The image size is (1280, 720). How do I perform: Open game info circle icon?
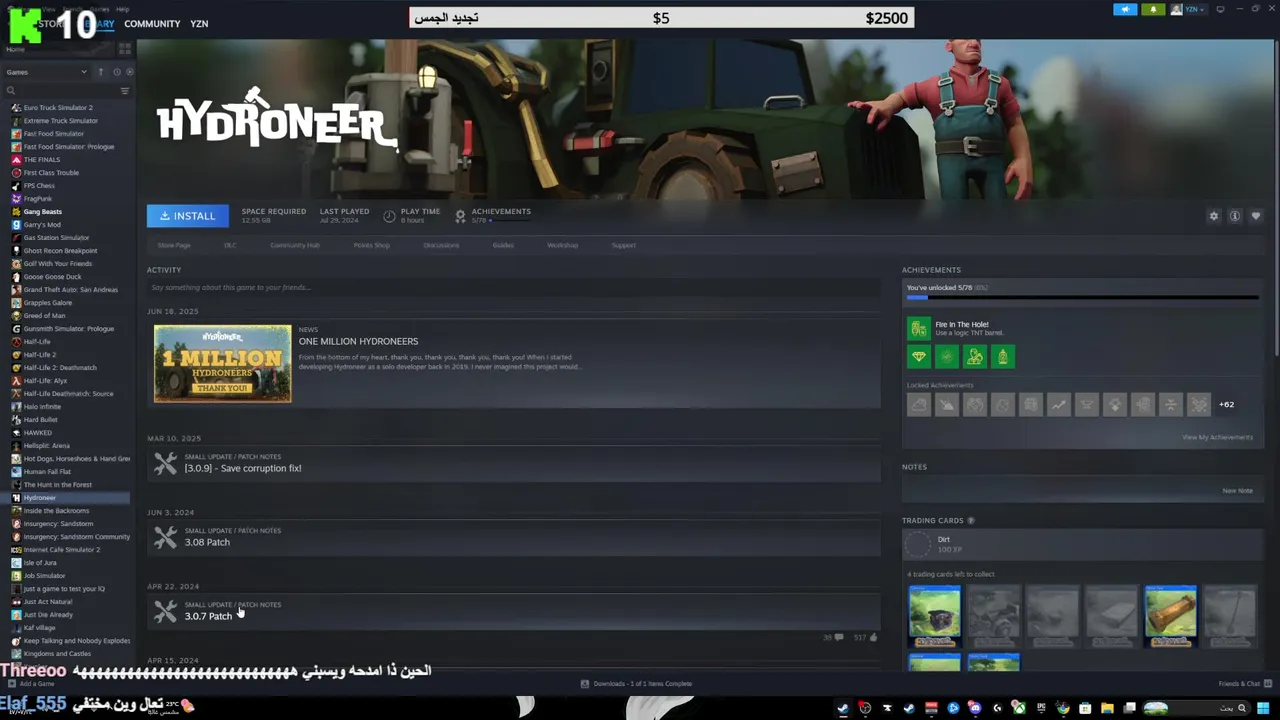tap(1235, 216)
